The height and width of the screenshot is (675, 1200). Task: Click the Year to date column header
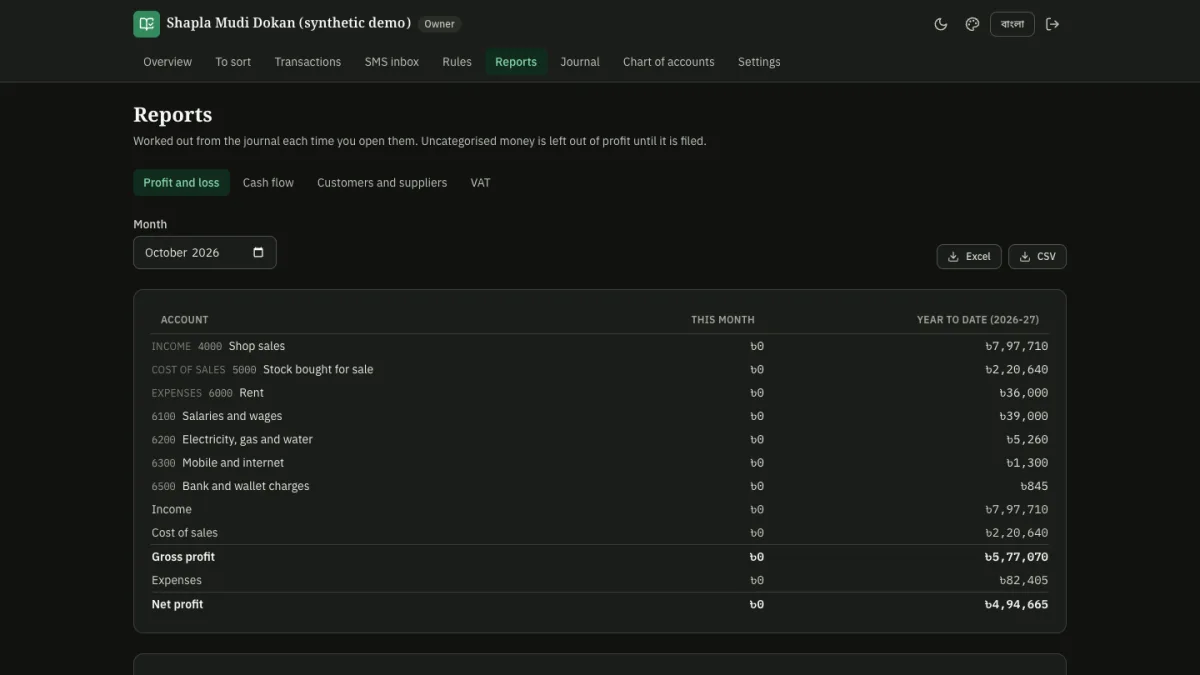(x=978, y=320)
